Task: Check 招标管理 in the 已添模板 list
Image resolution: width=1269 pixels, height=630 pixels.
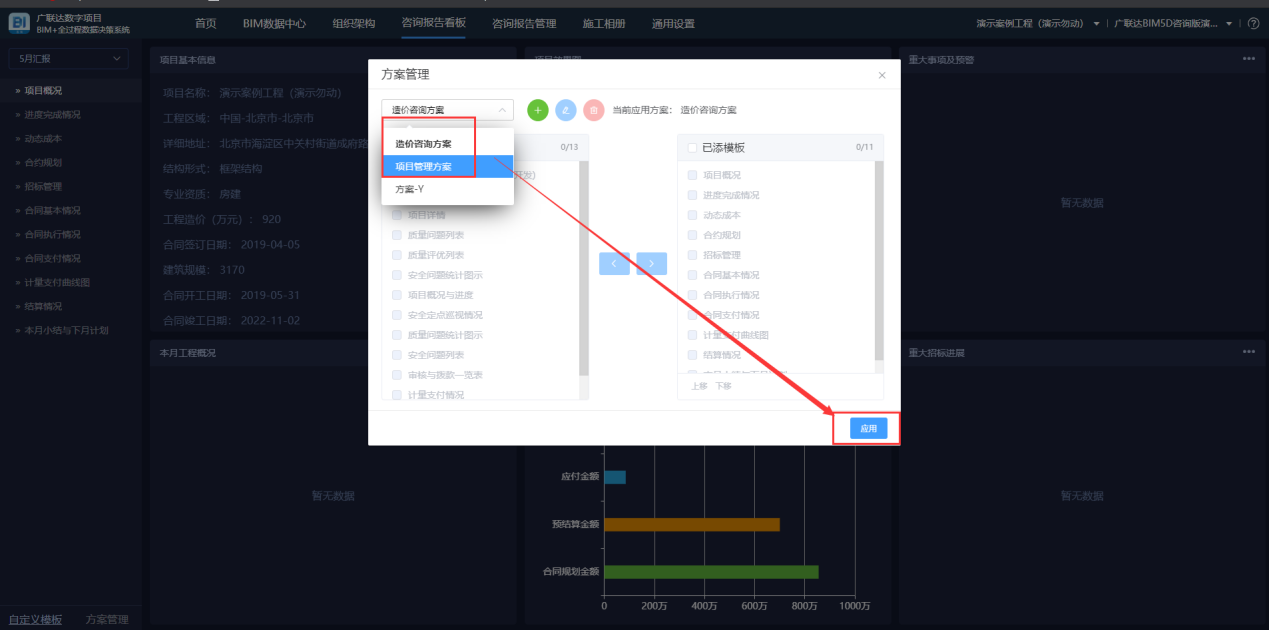Action: click(692, 255)
